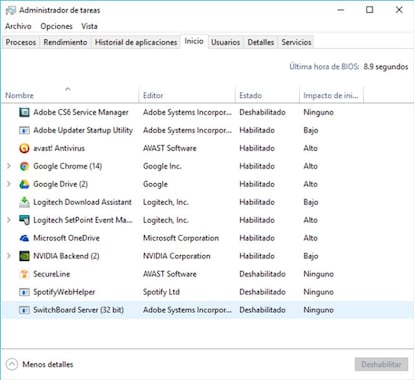Click the Microsoft OneDrive cloud icon
The height and width of the screenshot is (380, 414).
click(24, 238)
